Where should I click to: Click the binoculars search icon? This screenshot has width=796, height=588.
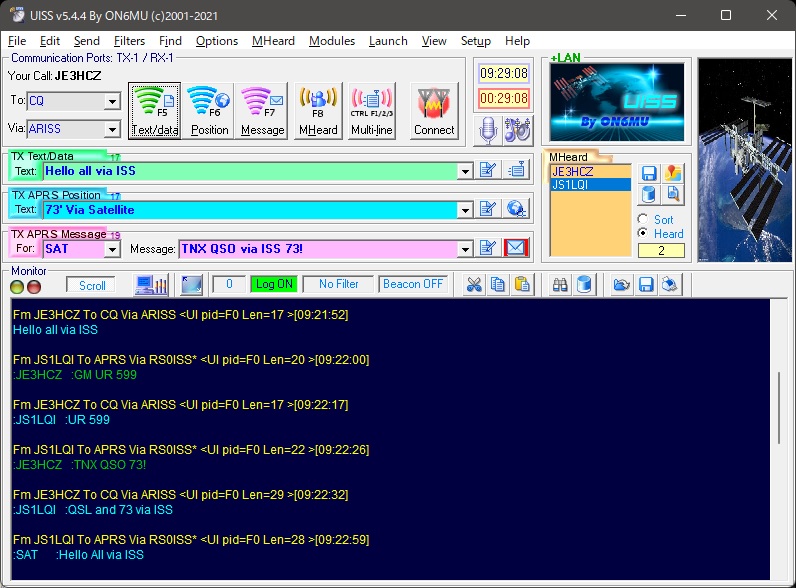pyautogui.click(x=562, y=285)
